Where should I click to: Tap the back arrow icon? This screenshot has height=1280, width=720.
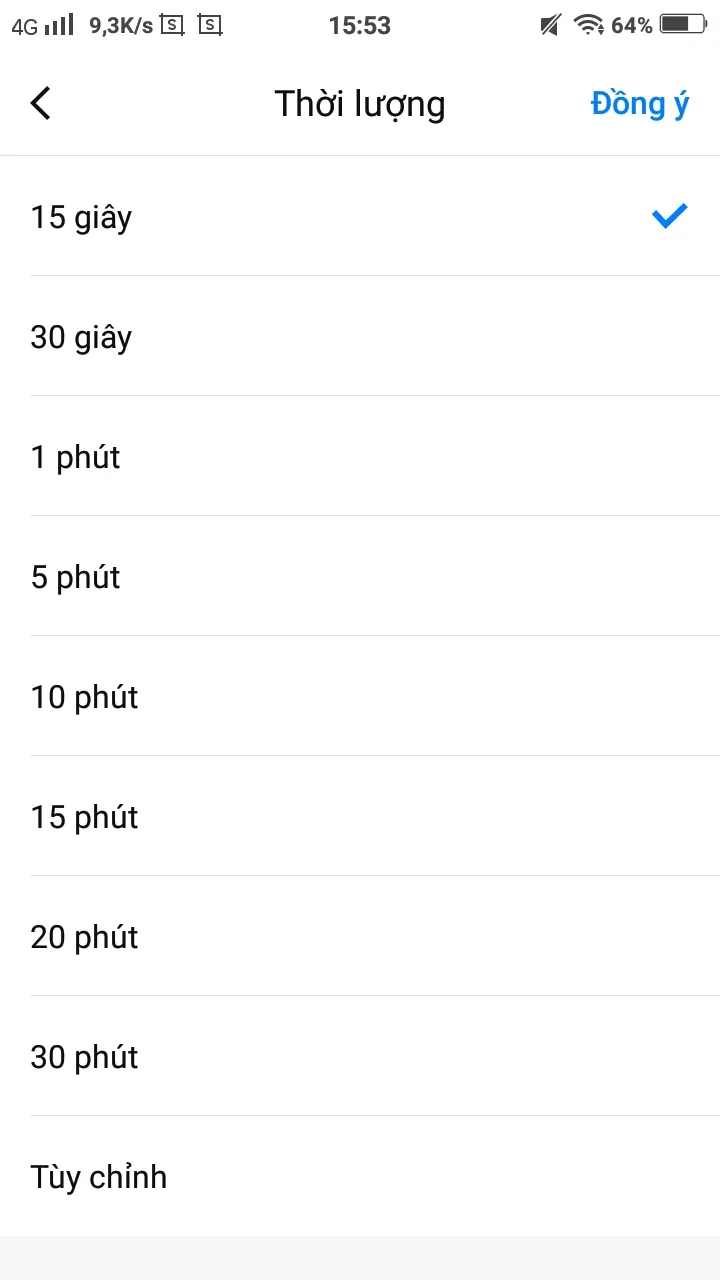pyautogui.click(x=40, y=103)
